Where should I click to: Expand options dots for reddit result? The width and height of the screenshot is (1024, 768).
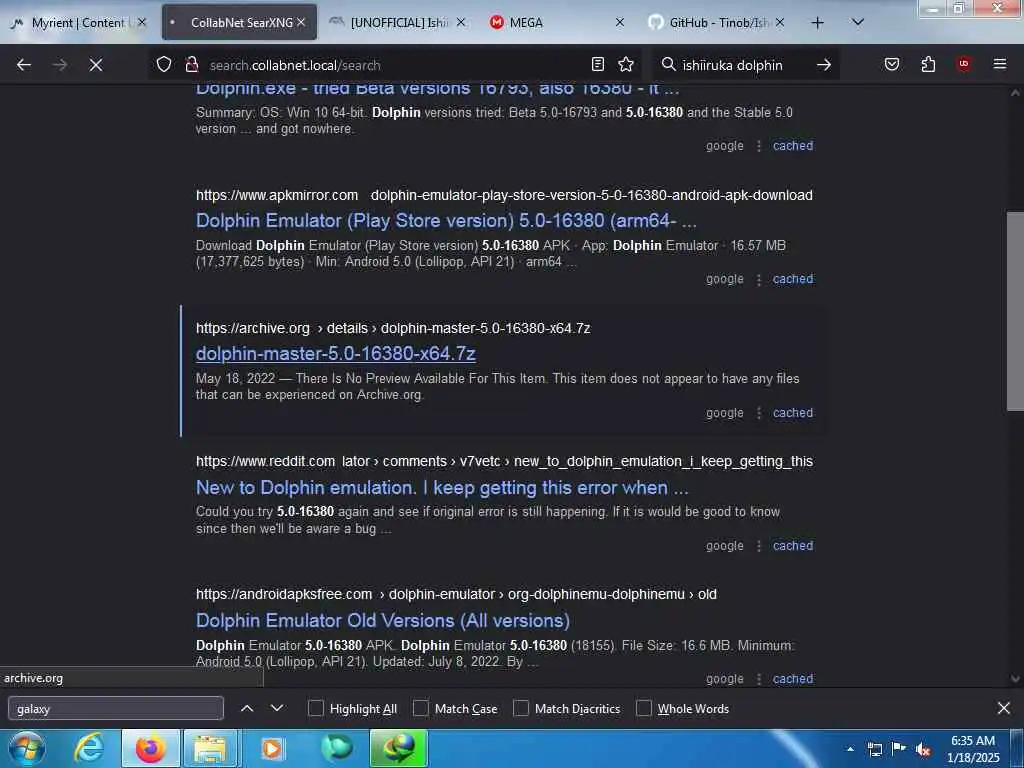click(759, 546)
